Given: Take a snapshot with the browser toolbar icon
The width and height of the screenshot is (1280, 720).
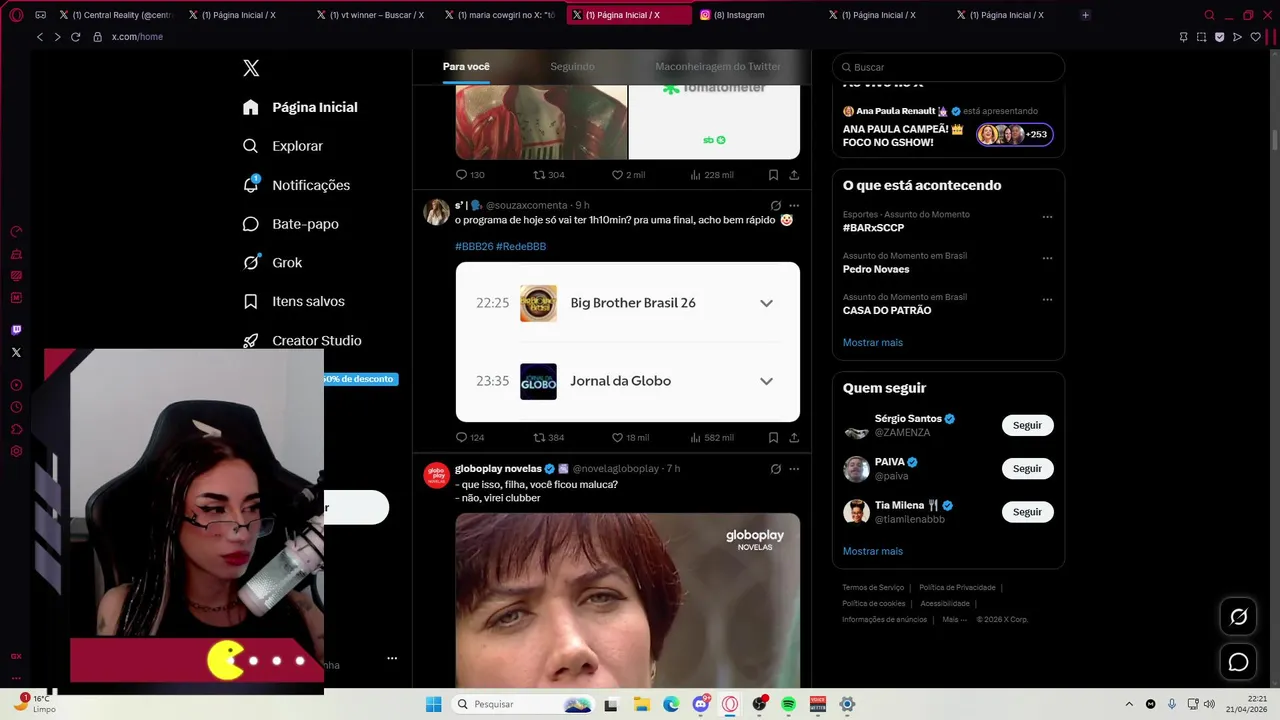Looking at the screenshot, I should 1201,37.
